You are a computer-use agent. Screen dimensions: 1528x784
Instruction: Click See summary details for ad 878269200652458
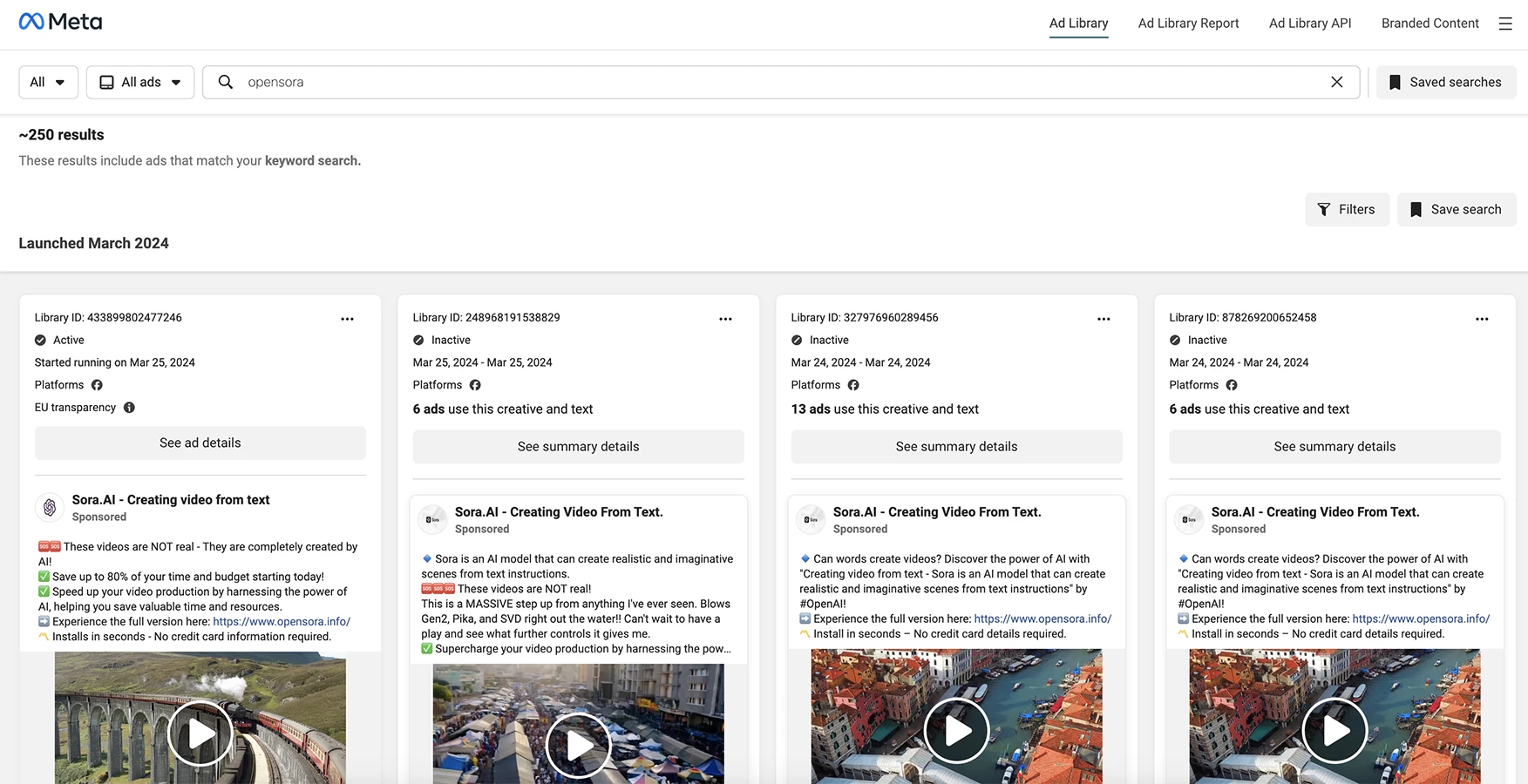point(1335,446)
